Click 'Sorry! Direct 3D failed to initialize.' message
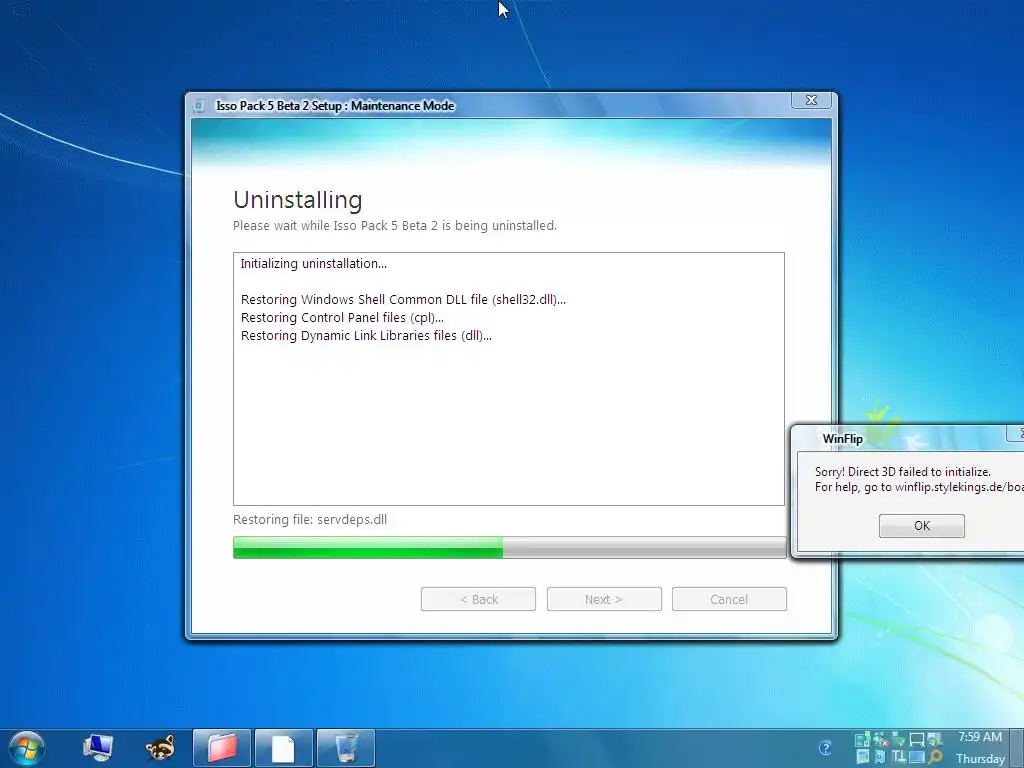The image size is (1024, 768). point(903,472)
